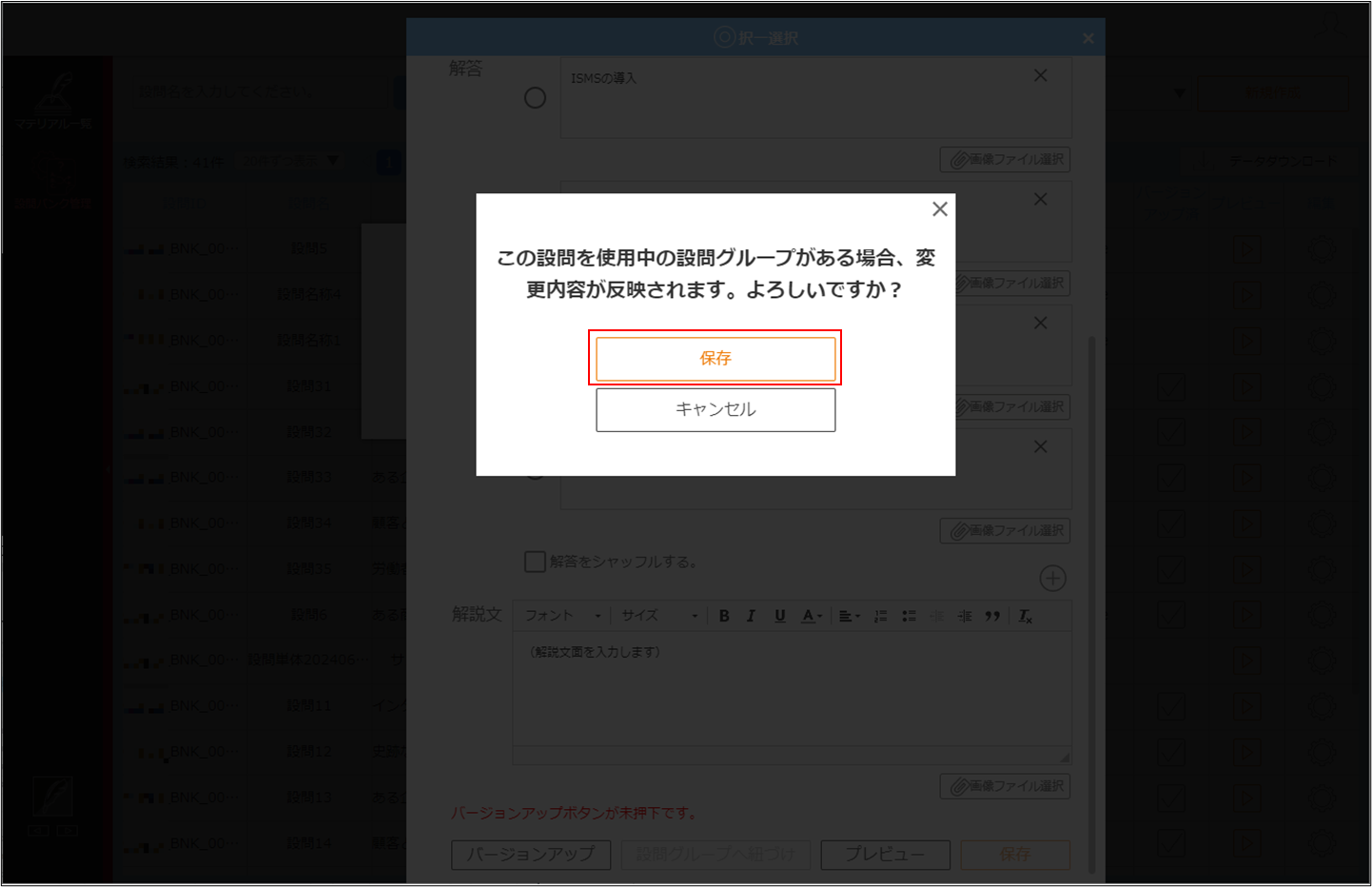This screenshot has height=887, width=1372.
Task: Click the 設問名称4 cell in the table
Action: pyautogui.click(x=309, y=295)
